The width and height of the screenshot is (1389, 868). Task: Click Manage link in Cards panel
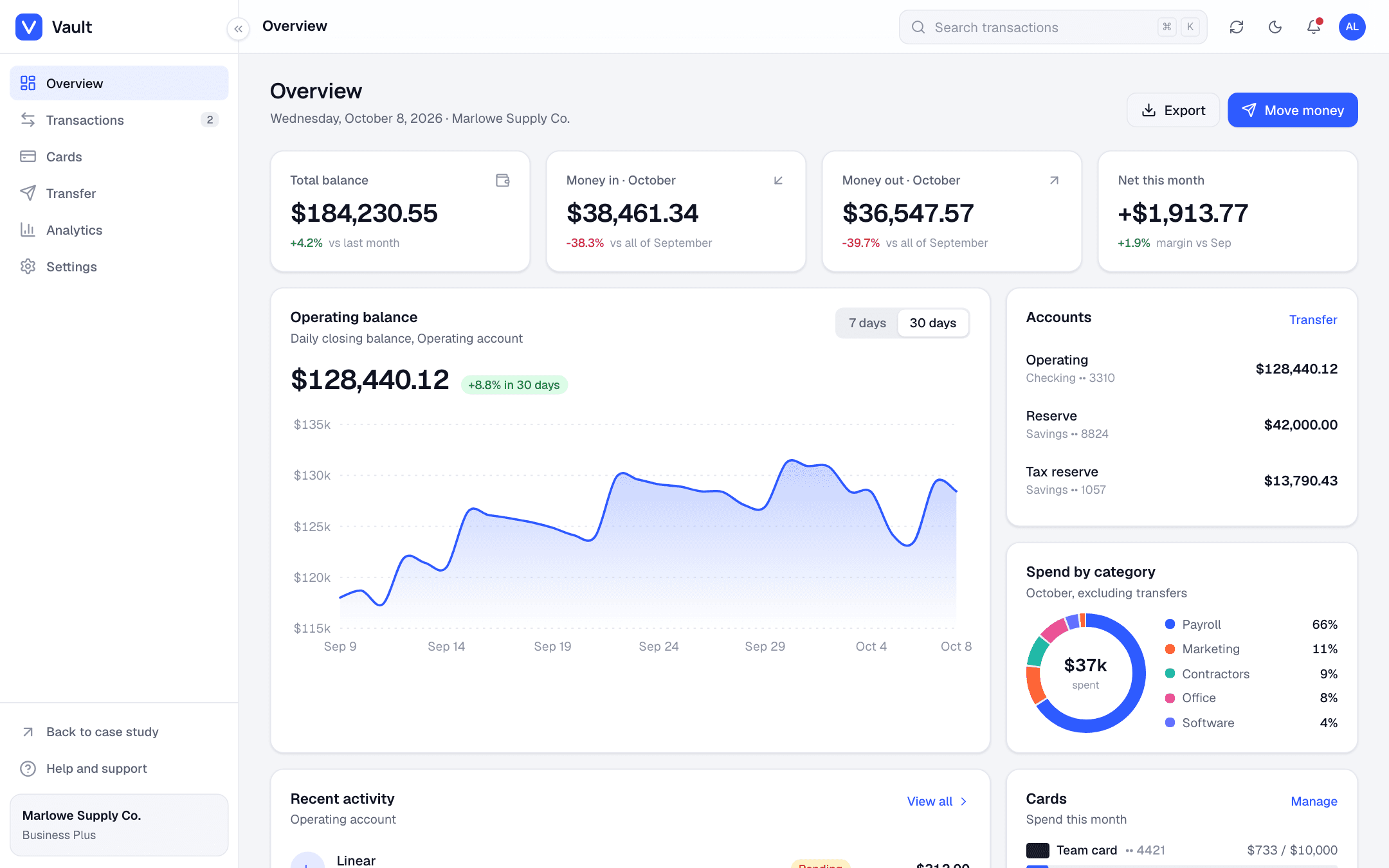tap(1314, 801)
